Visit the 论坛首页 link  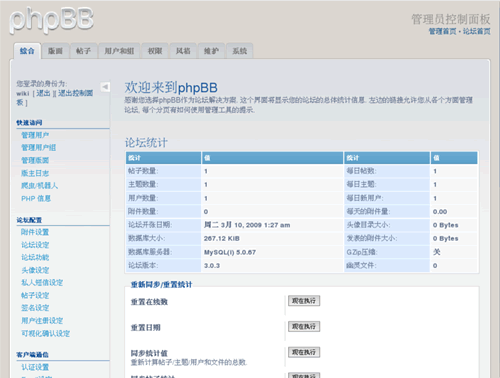tap(477, 31)
